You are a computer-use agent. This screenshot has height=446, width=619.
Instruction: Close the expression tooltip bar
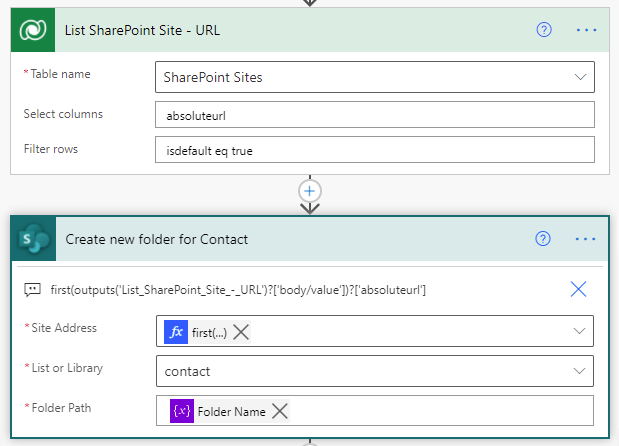click(x=578, y=289)
